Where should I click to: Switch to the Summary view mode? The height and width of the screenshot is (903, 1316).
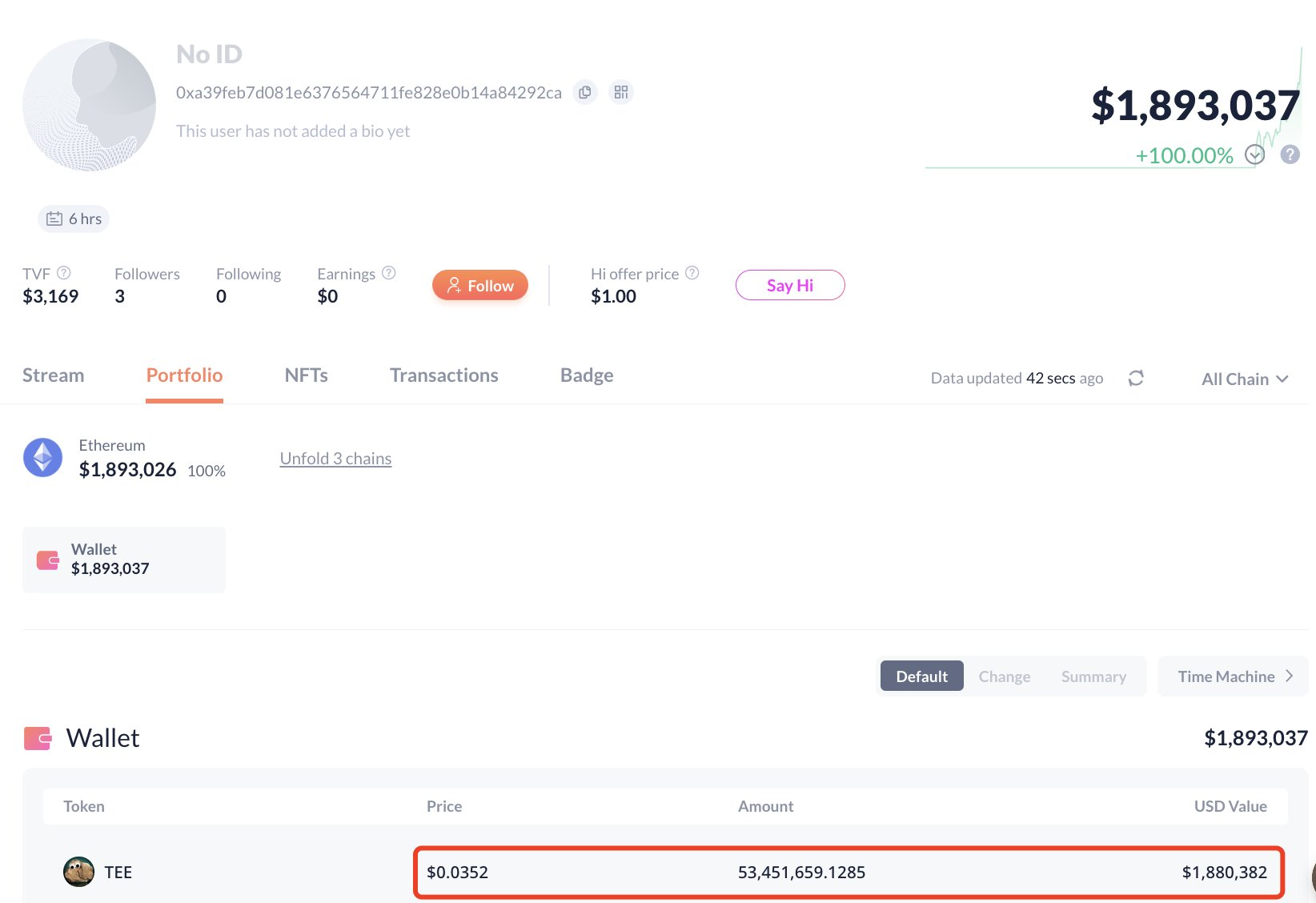point(1093,676)
